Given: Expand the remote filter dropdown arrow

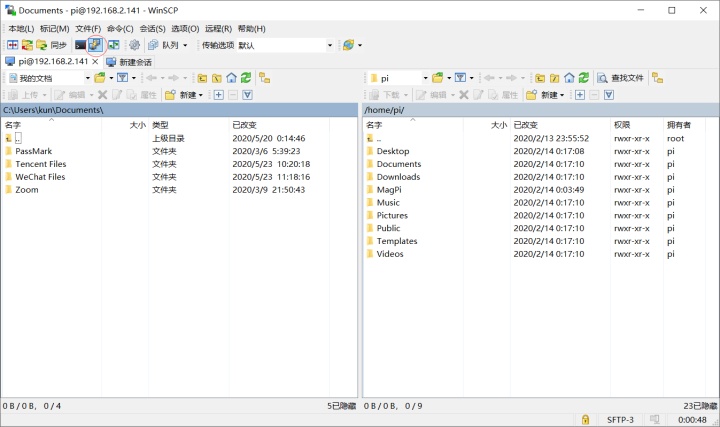Looking at the screenshot, I should coord(472,78).
